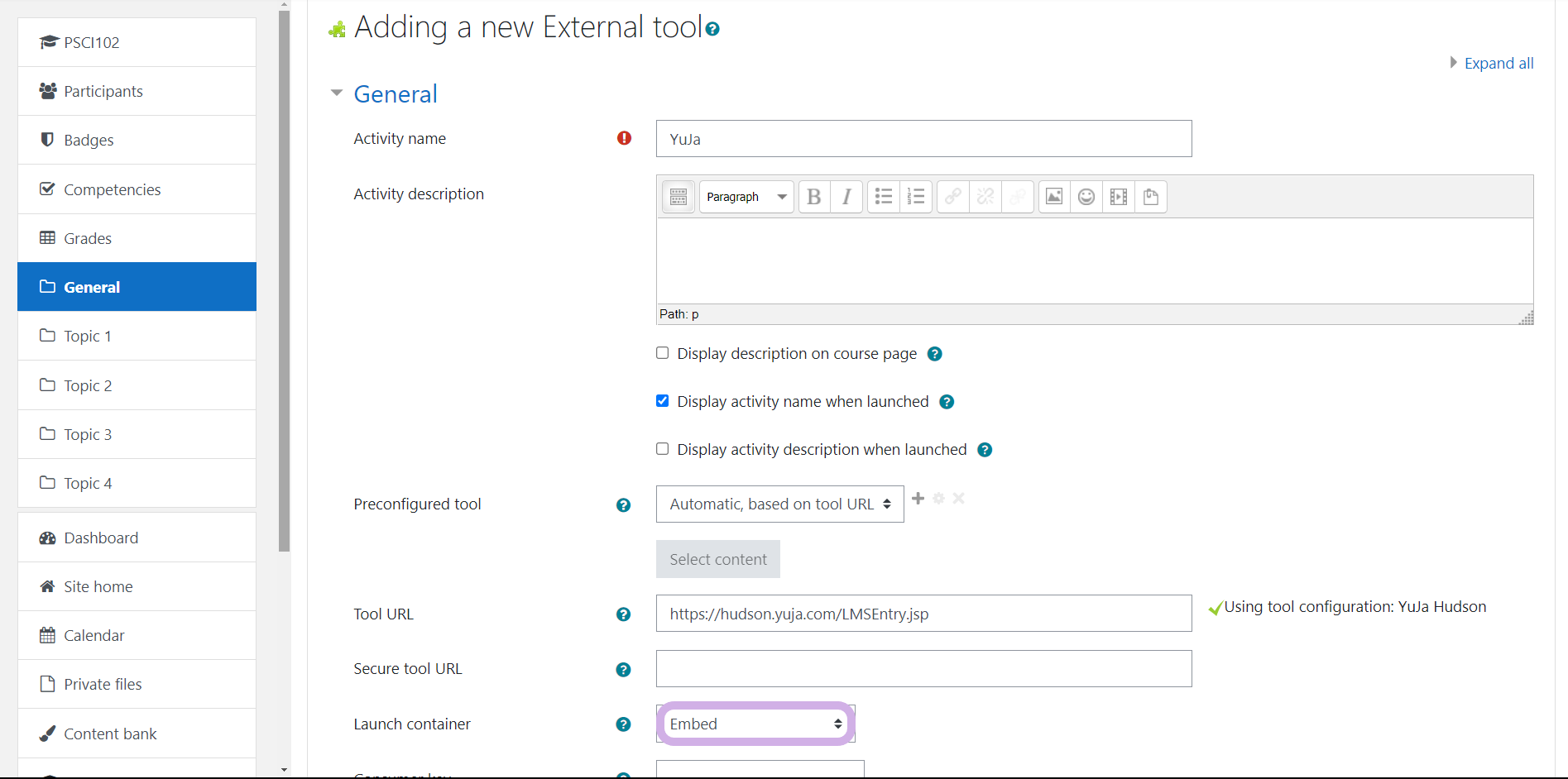Open the Preconfigured tool dropdown
The height and width of the screenshot is (779, 1568).
(x=779, y=504)
